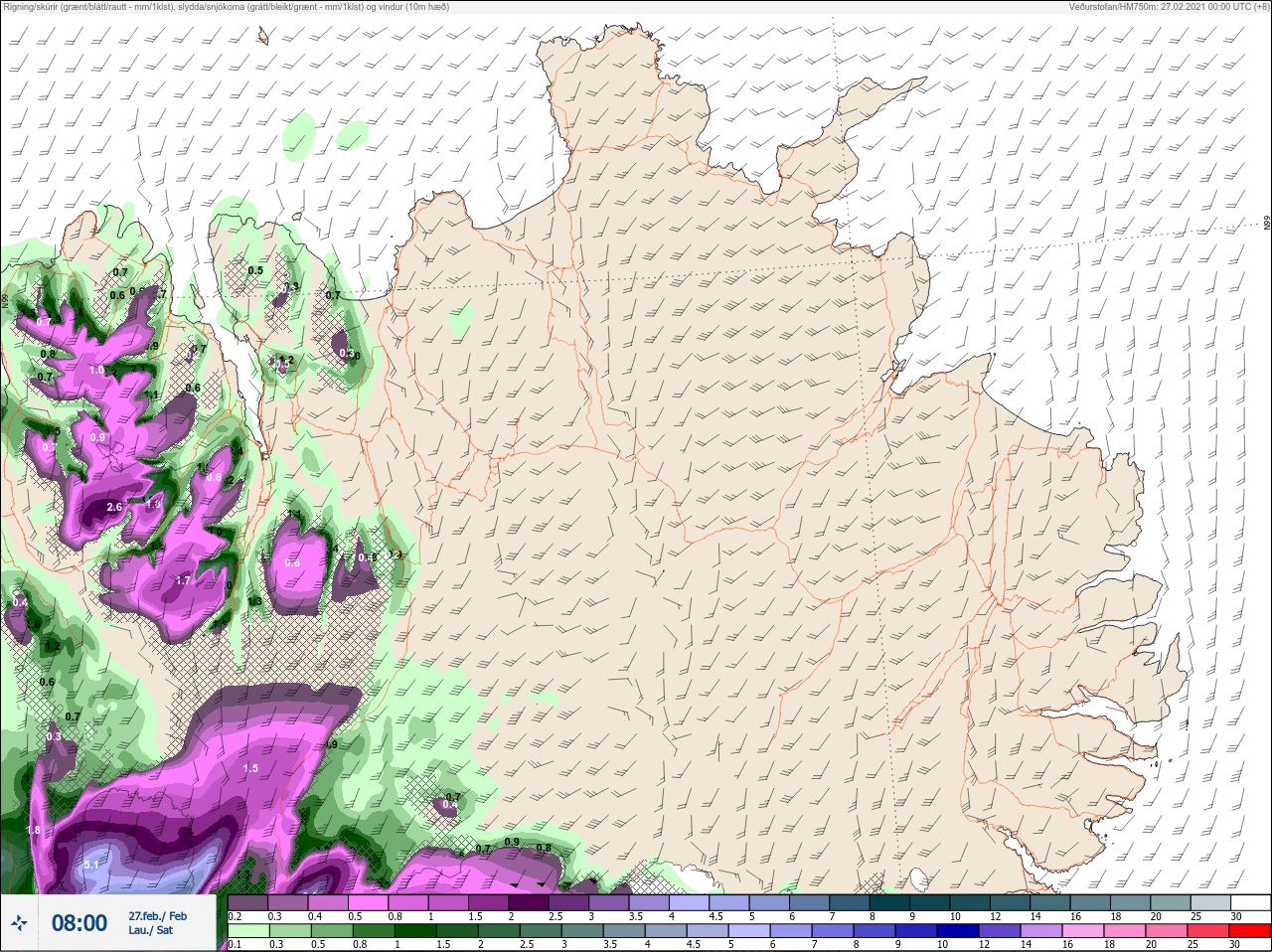Screen dimensions: 1272x952
Task: Pick bottom-row deep blue swatch between 10 and 12
Action: point(959,931)
